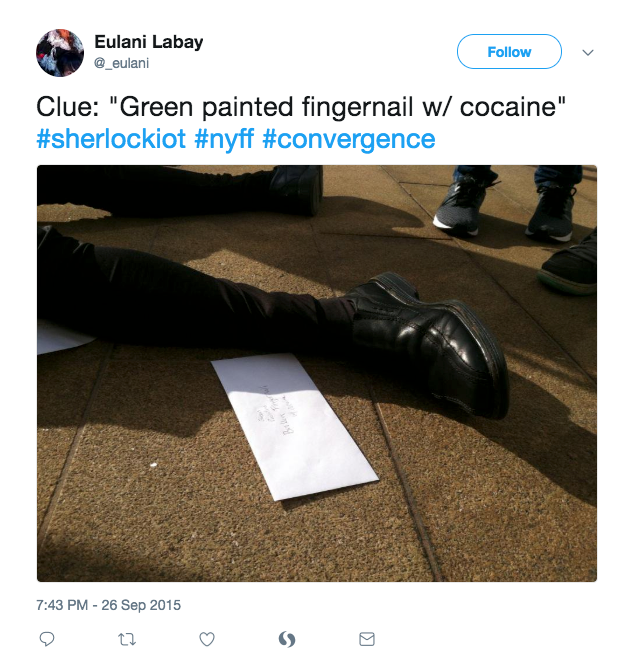This screenshot has height=669, width=632.
Task: Open the #convergence hashtag
Action: (x=349, y=139)
